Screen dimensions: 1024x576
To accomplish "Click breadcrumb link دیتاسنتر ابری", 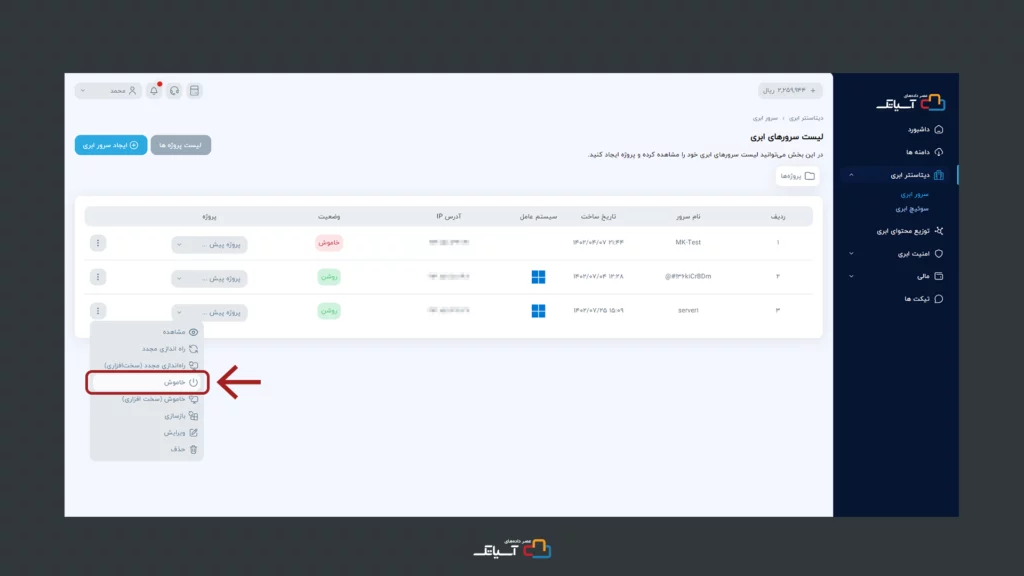I will coord(806,118).
